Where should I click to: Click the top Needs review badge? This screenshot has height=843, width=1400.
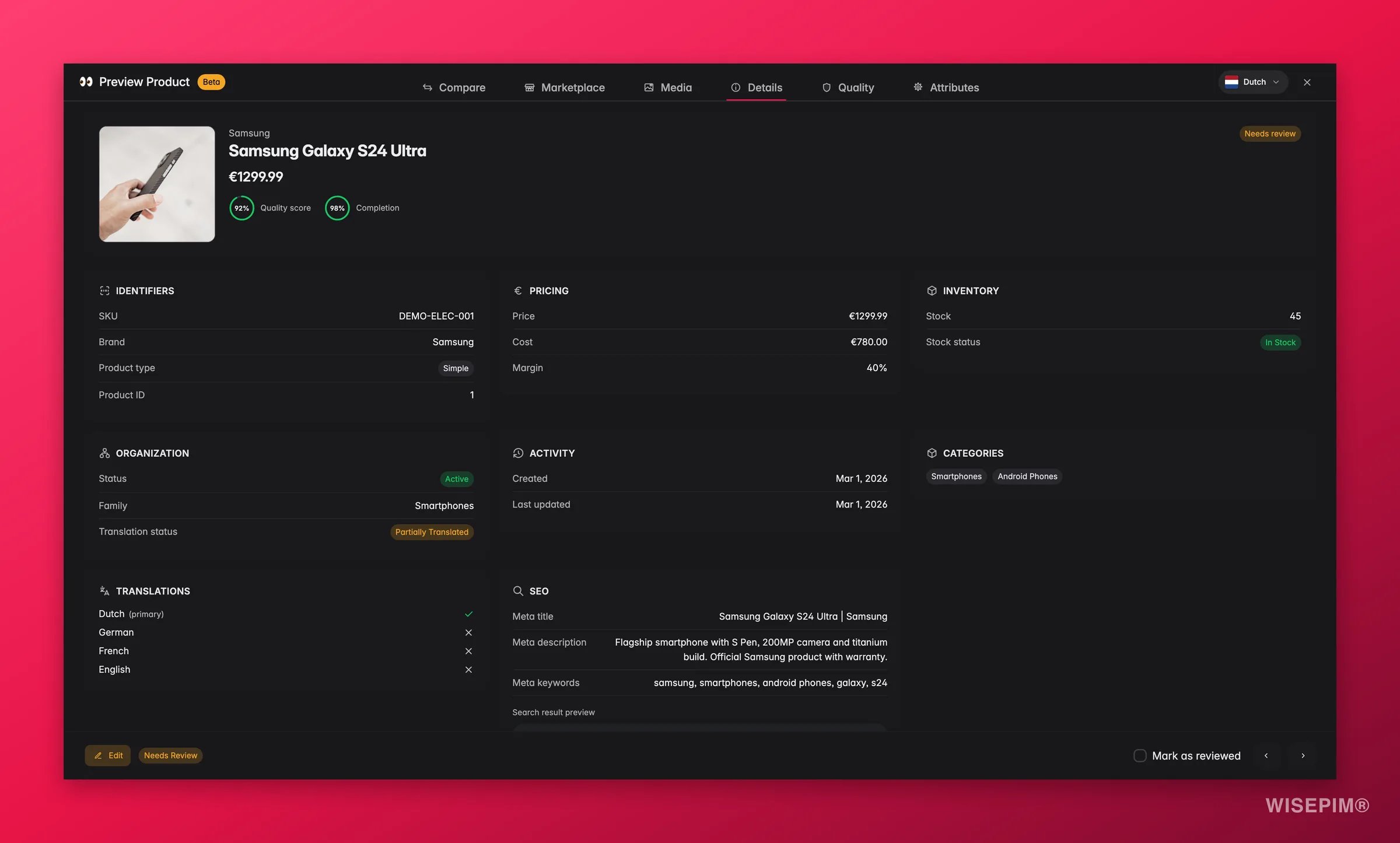(x=1270, y=134)
